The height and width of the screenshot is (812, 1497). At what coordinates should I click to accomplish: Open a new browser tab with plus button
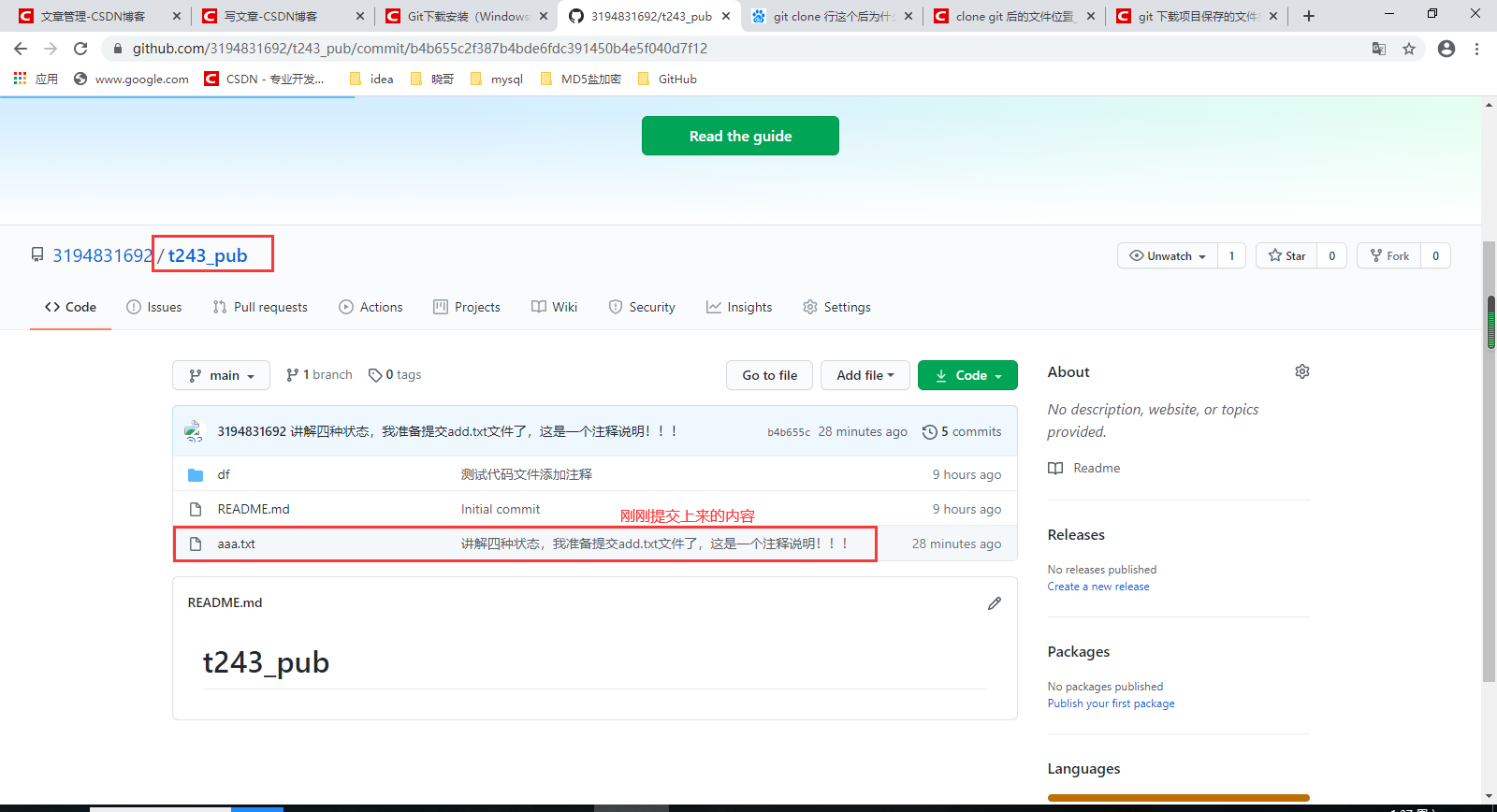coord(1309,16)
